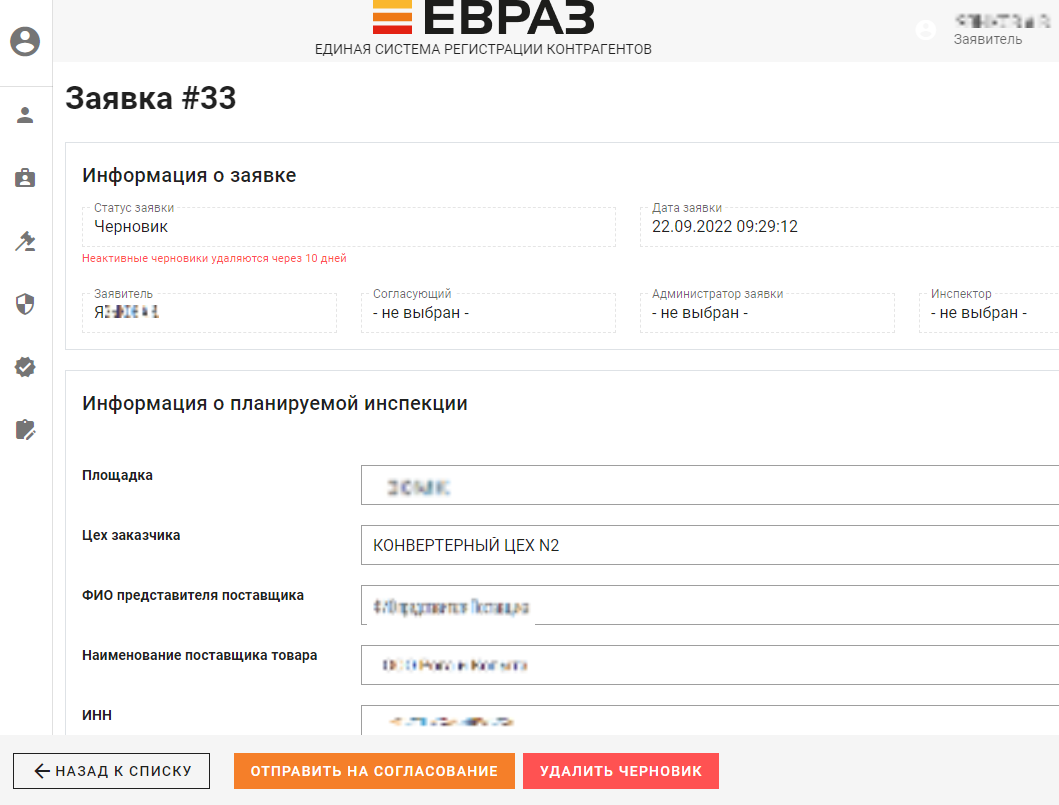Image resolution: width=1059 pixels, height=805 pixels.
Task: Click the large account circle icon in sidebar
Action: point(25,42)
